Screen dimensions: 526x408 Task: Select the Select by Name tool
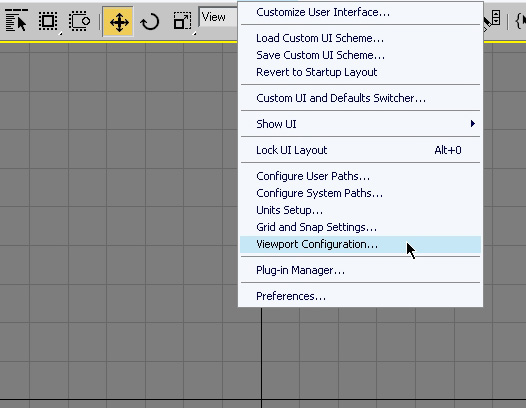click(16, 21)
